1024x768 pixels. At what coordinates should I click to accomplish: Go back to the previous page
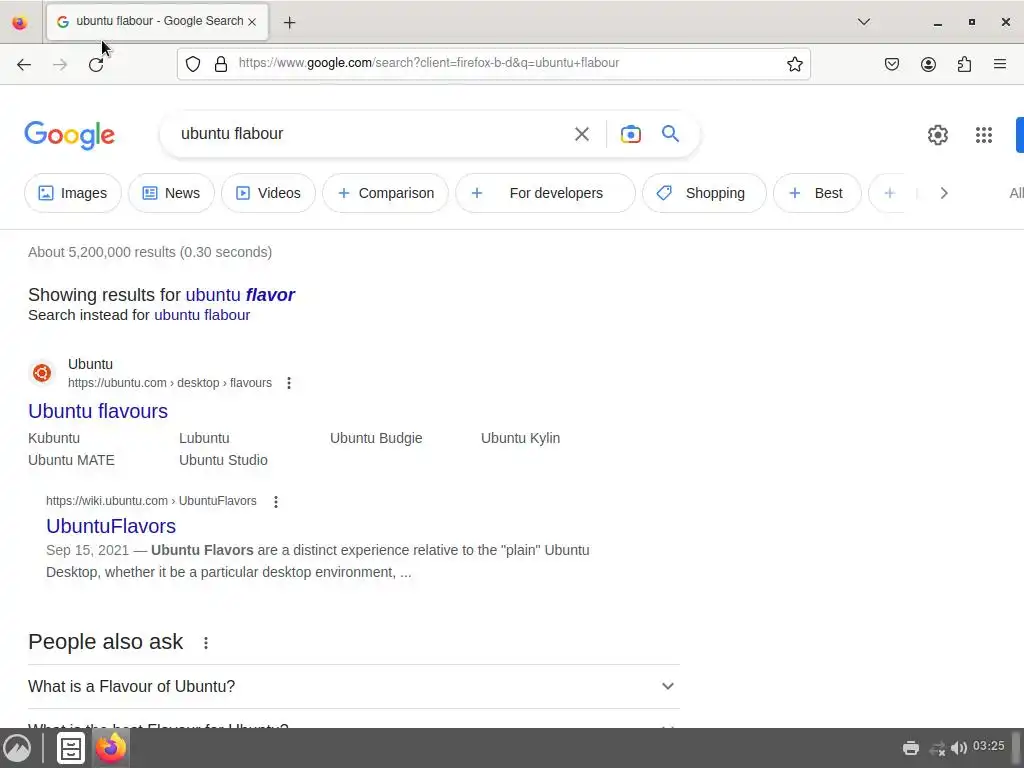pos(24,64)
